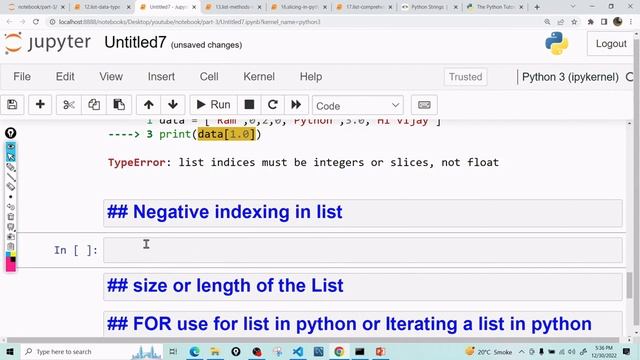Select the annotation pen tool
The height and width of the screenshot is (360, 640).
(11, 167)
